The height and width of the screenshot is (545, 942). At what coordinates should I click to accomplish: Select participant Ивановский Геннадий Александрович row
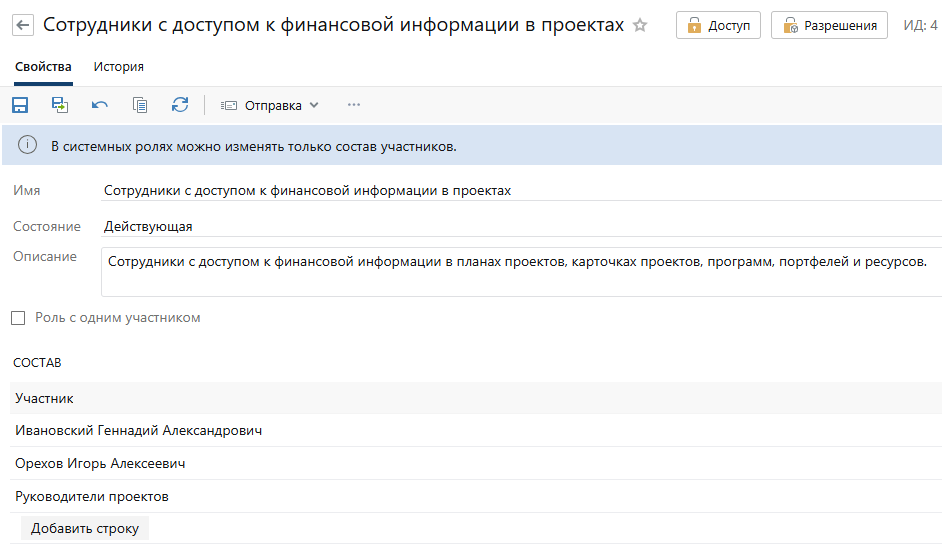[x=139, y=431]
